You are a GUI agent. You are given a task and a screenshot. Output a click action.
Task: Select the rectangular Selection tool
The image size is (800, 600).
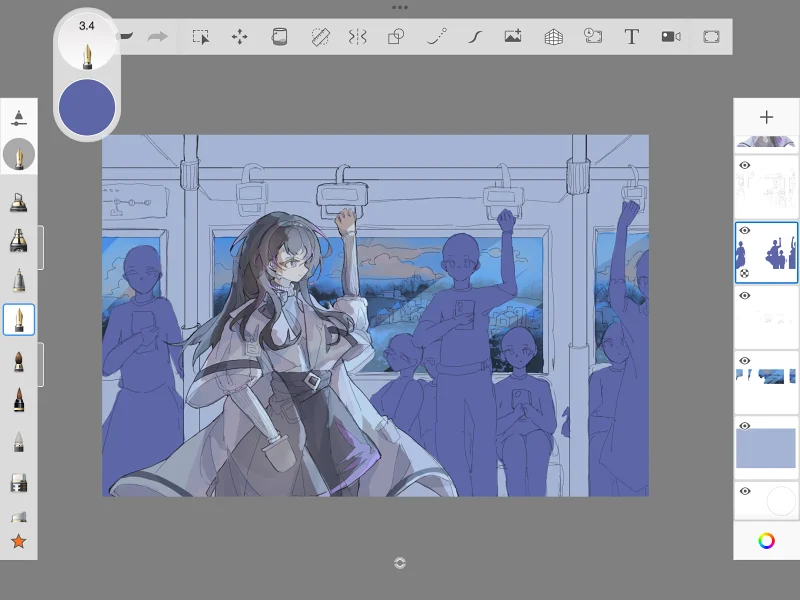(201, 37)
